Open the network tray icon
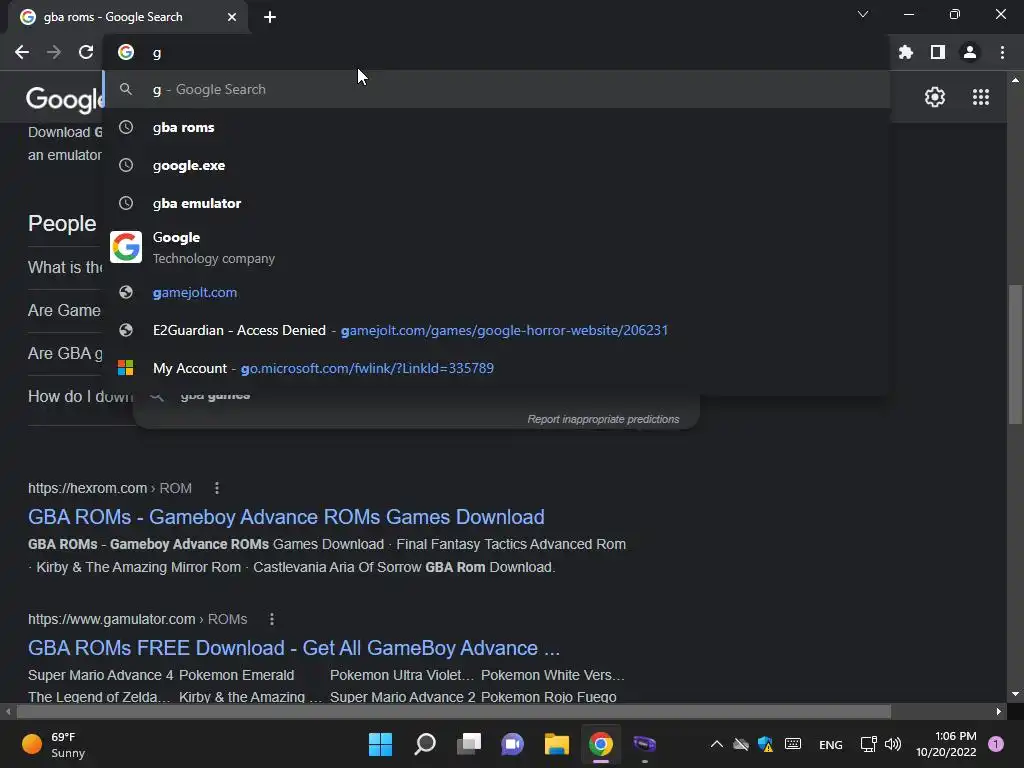 pyautogui.click(x=868, y=744)
